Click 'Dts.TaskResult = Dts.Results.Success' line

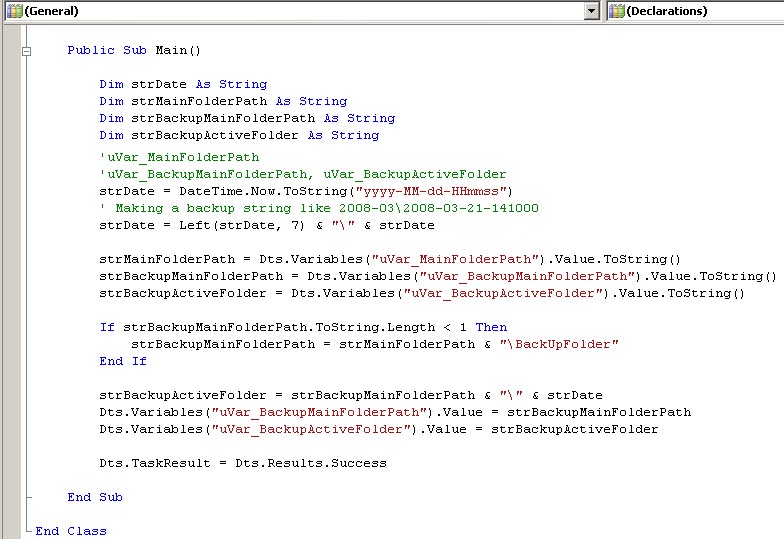pos(243,463)
